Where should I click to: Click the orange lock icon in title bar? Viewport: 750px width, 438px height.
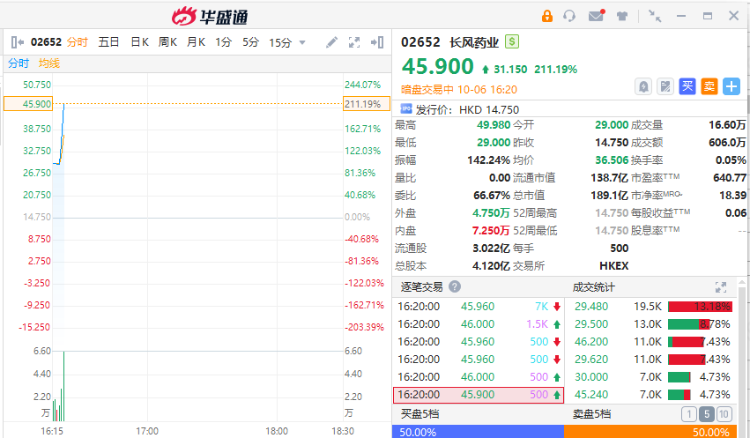point(547,16)
